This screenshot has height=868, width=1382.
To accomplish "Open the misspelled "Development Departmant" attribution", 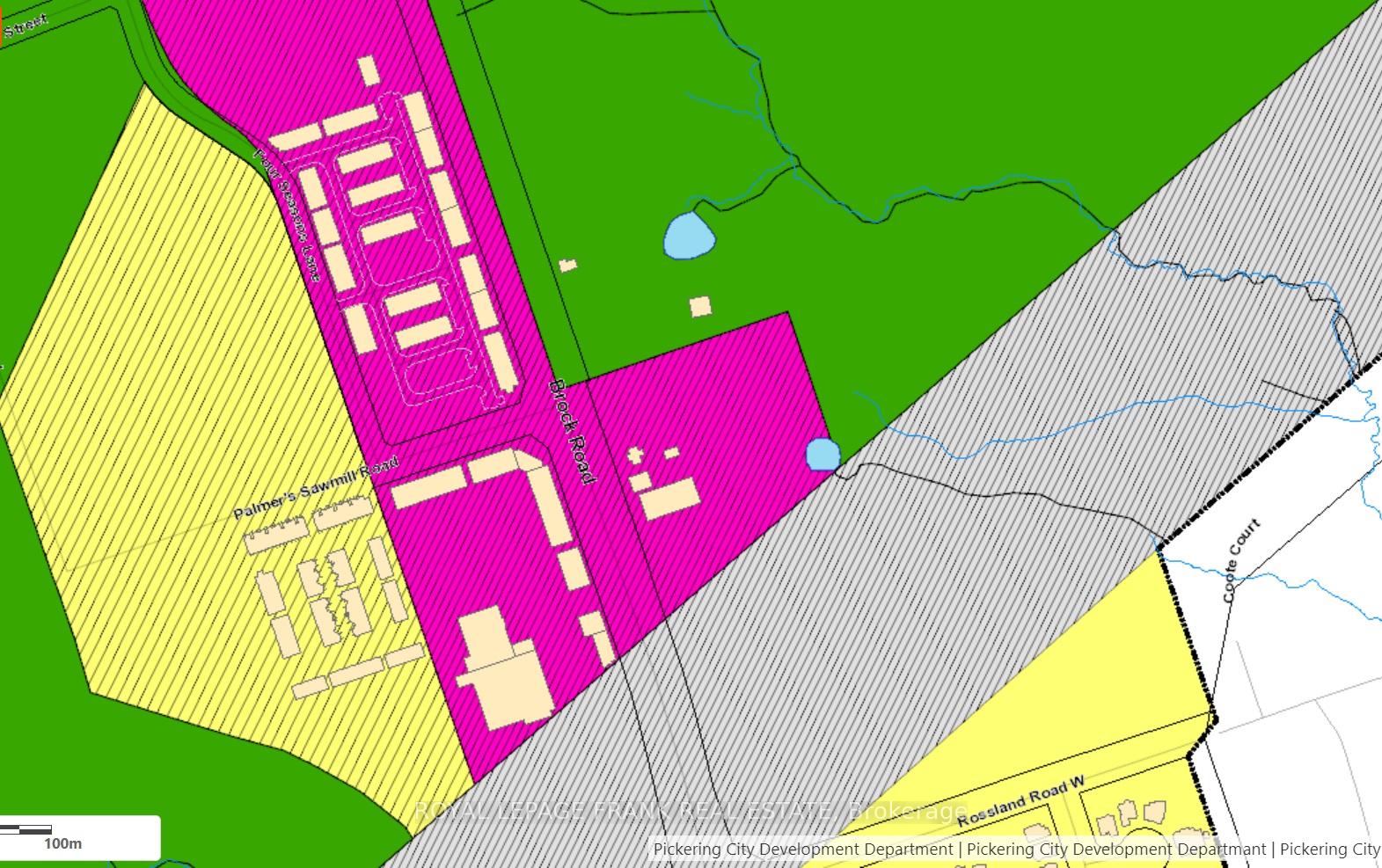I will [1116, 850].
